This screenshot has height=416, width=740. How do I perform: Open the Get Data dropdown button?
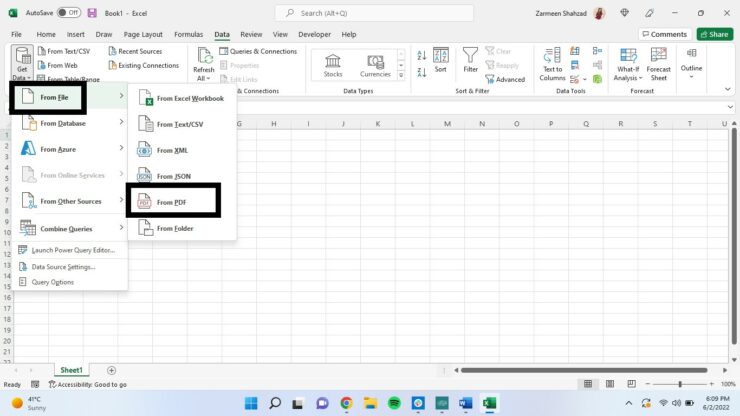(x=22, y=64)
